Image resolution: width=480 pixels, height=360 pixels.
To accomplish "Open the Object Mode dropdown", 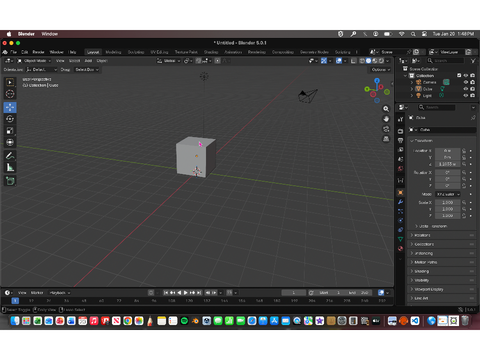I will click(x=34, y=61).
